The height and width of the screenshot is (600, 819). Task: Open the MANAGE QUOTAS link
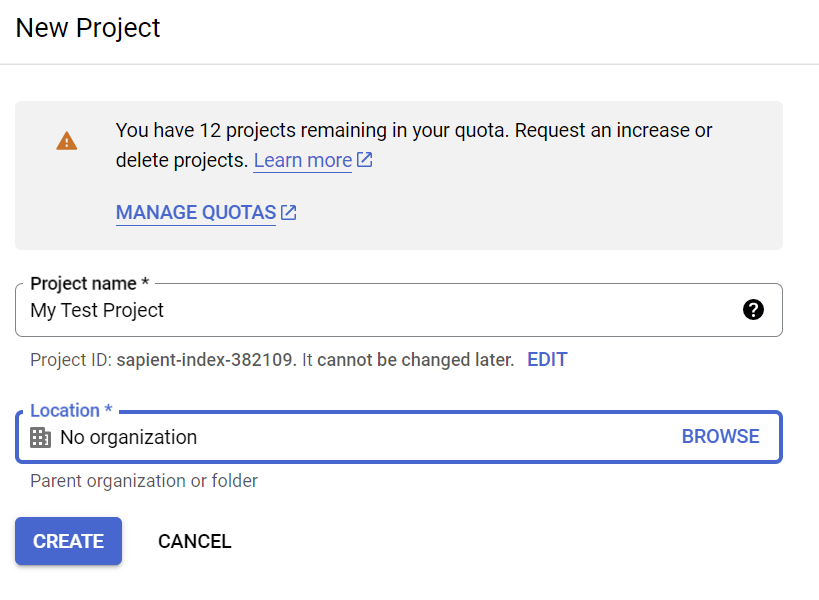click(196, 212)
